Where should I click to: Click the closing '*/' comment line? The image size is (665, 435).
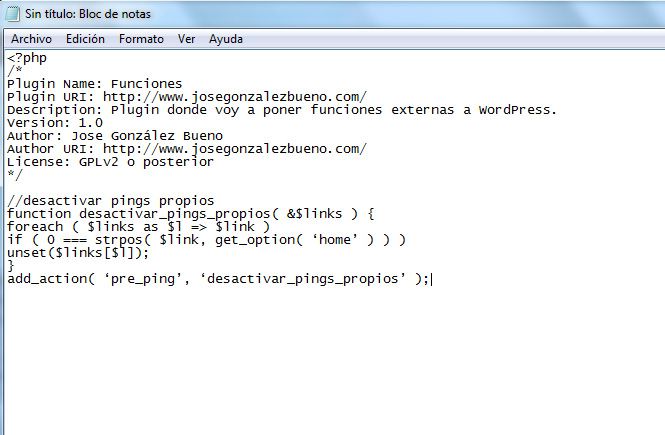pyautogui.click(x=15, y=175)
